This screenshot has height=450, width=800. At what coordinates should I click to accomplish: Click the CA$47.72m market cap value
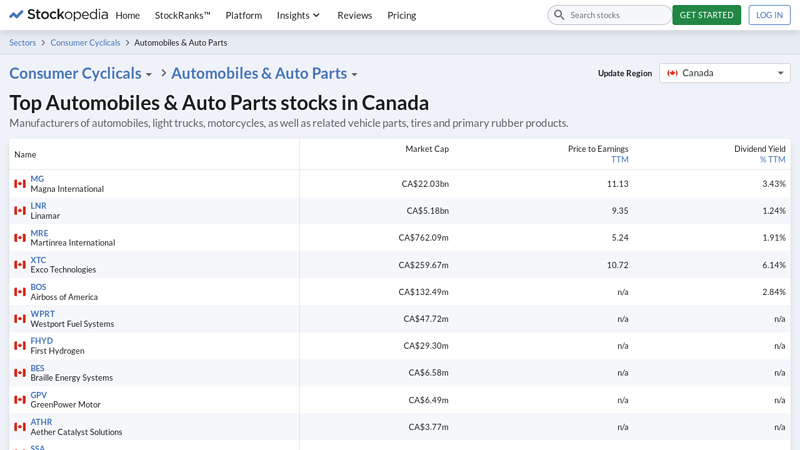[x=426, y=319]
